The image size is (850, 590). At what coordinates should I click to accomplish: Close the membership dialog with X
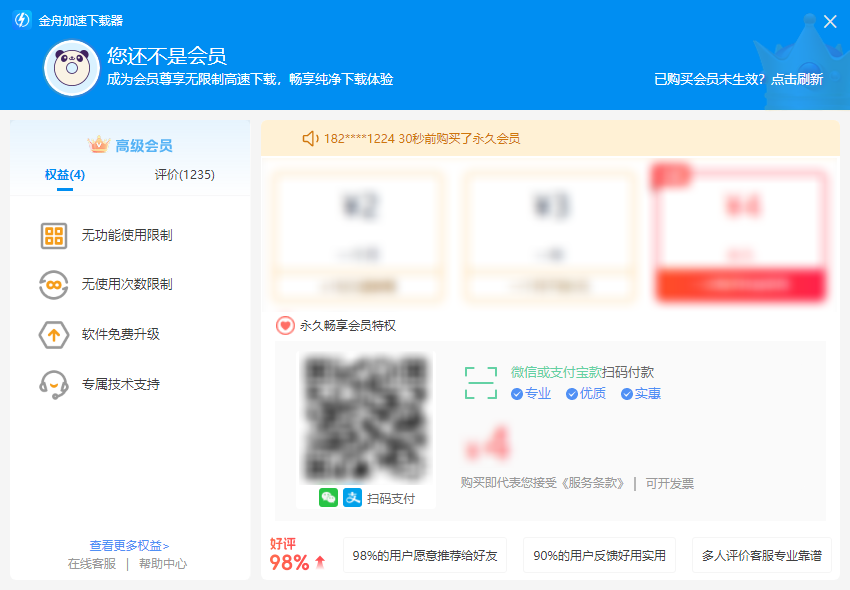pyautogui.click(x=830, y=21)
